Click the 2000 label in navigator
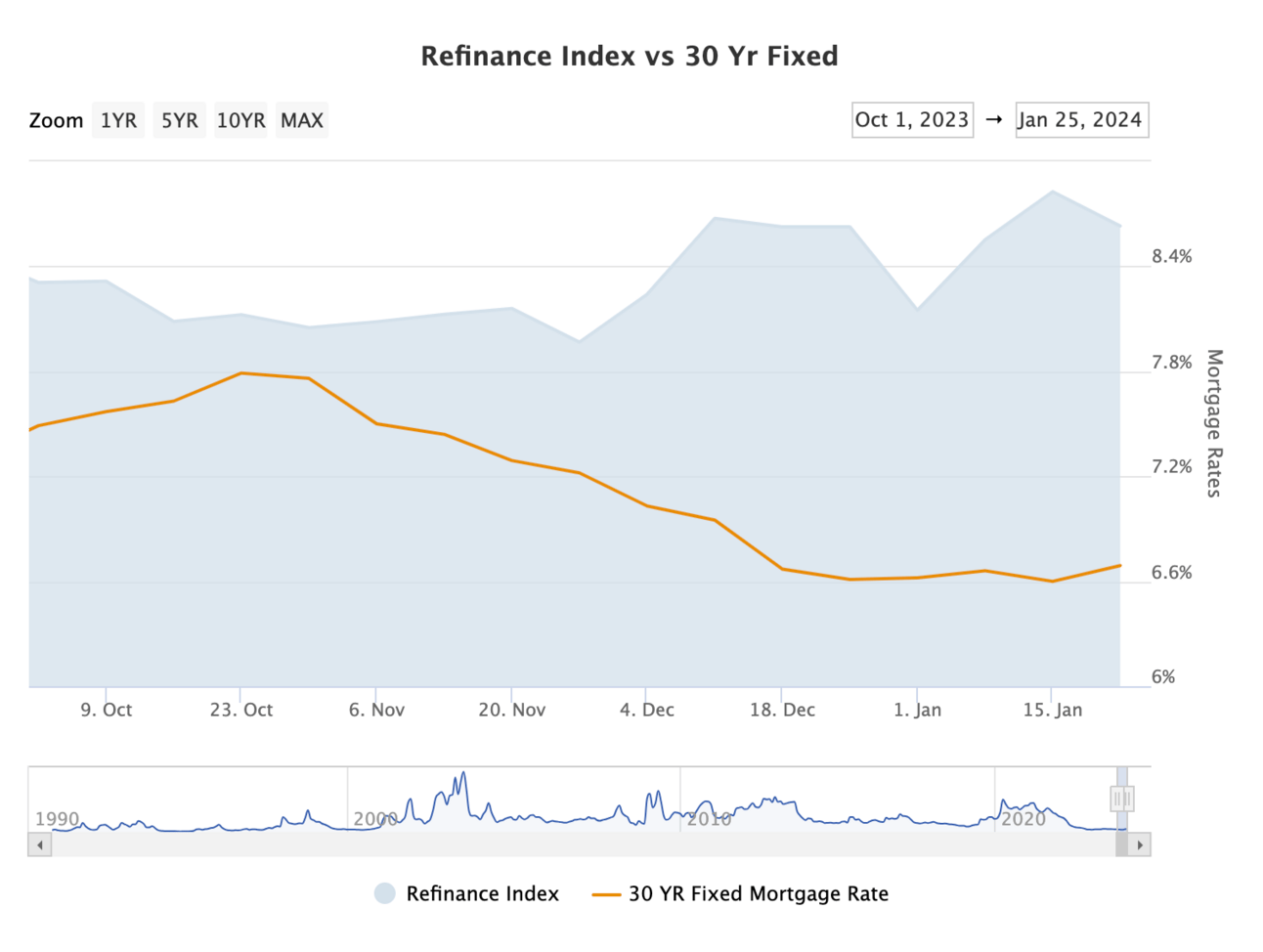Screen dimensions: 1263x952 pyautogui.click(x=375, y=819)
